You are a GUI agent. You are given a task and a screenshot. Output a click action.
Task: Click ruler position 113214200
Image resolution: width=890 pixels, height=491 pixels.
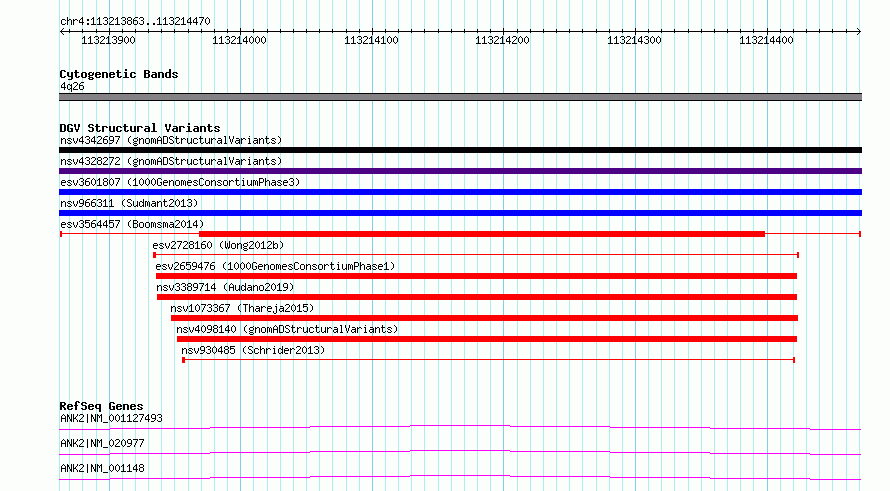point(502,40)
